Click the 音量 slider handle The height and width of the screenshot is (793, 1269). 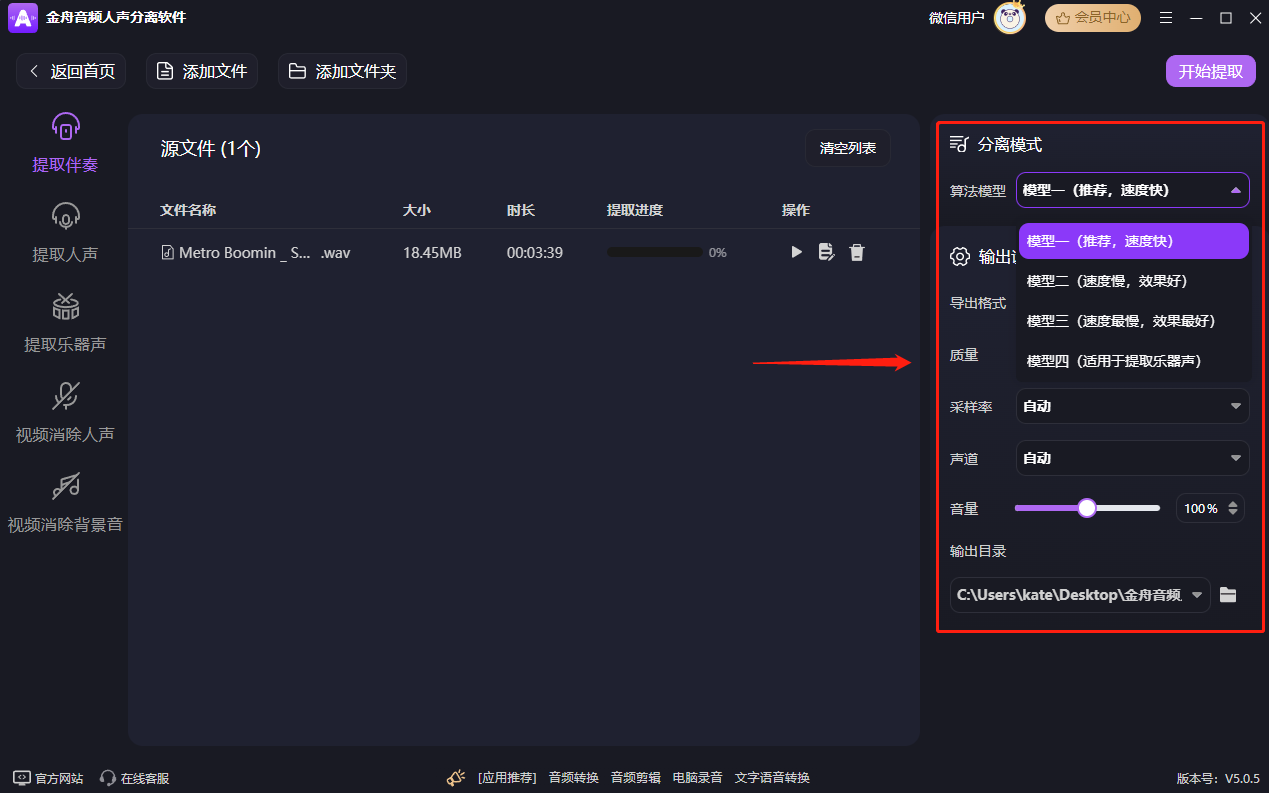pyautogui.click(x=1087, y=508)
